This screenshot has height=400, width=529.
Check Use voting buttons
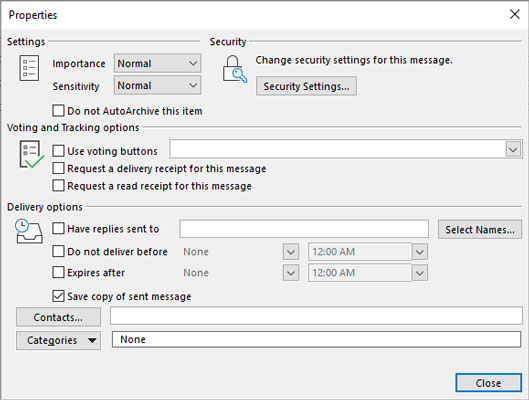(58, 151)
